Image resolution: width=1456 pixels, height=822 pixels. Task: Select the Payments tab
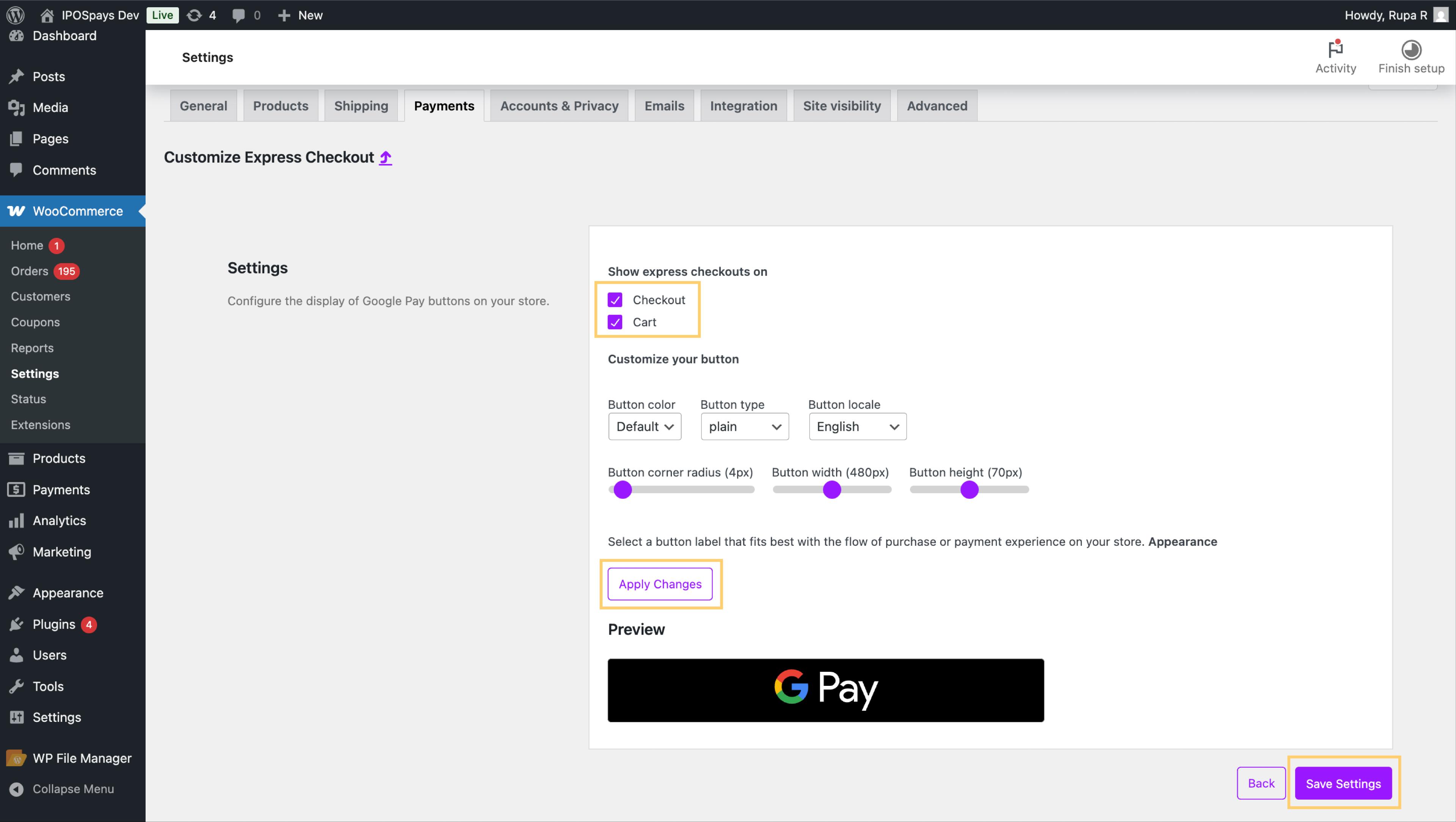[444, 106]
